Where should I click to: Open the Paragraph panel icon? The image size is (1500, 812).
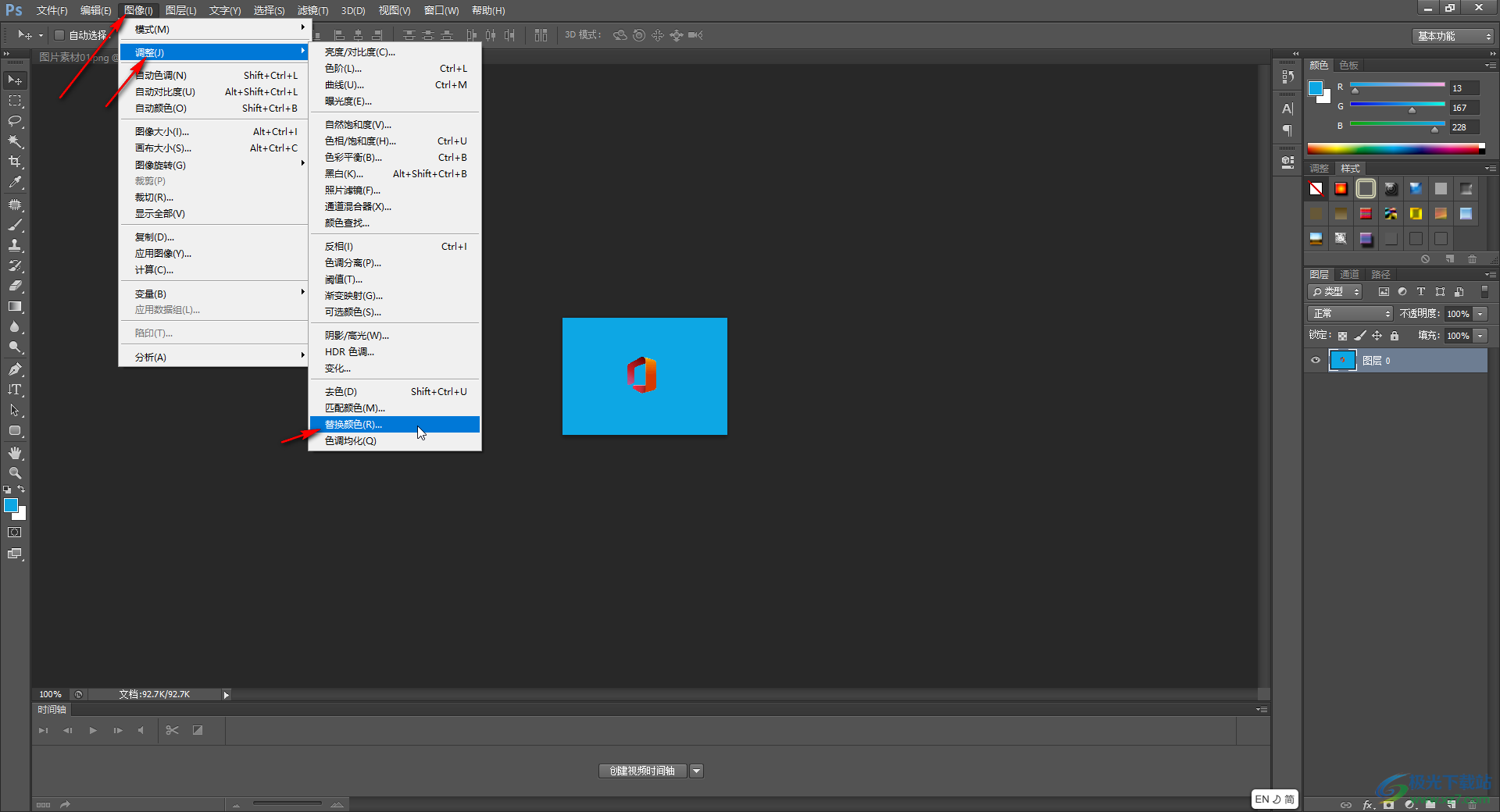(x=1287, y=130)
